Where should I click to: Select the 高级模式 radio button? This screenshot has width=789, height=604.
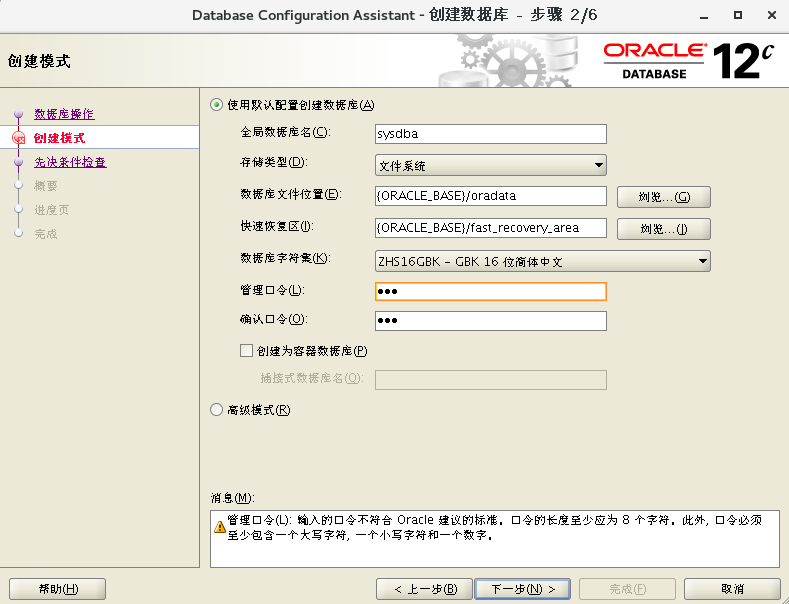pyautogui.click(x=216, y=410)
